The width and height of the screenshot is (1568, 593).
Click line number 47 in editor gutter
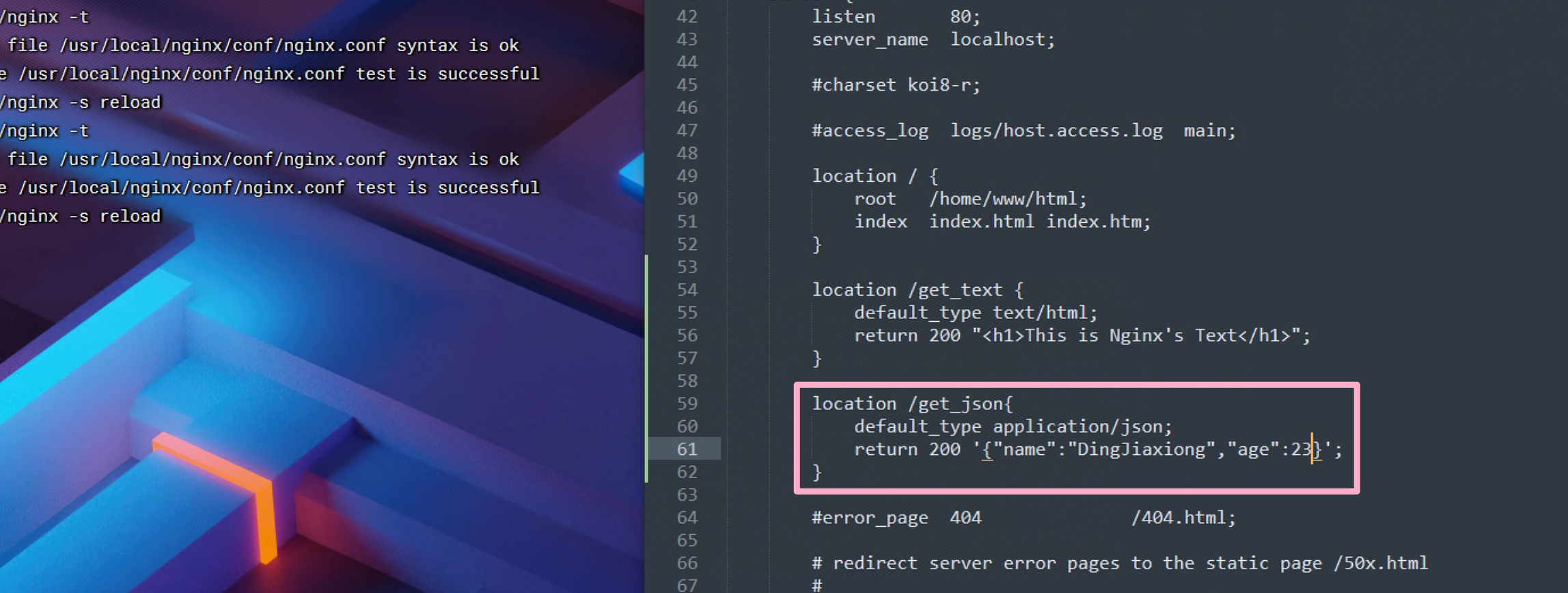point(687,130)
